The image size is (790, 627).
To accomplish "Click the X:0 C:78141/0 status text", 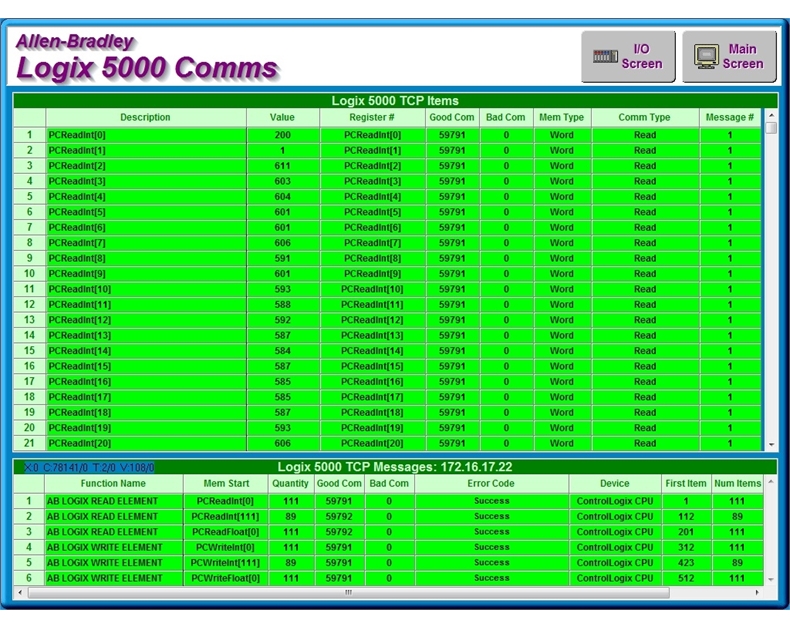I will pos(89,468).
